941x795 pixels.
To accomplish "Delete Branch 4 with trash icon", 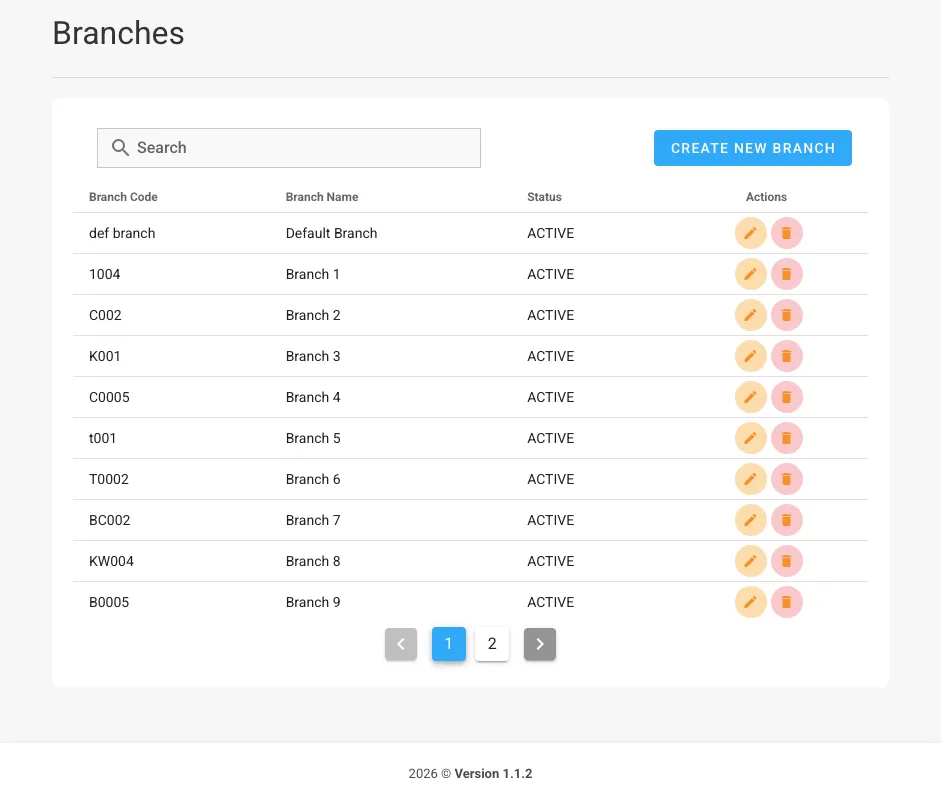I will pyautogui.click(x=786, y=397).
